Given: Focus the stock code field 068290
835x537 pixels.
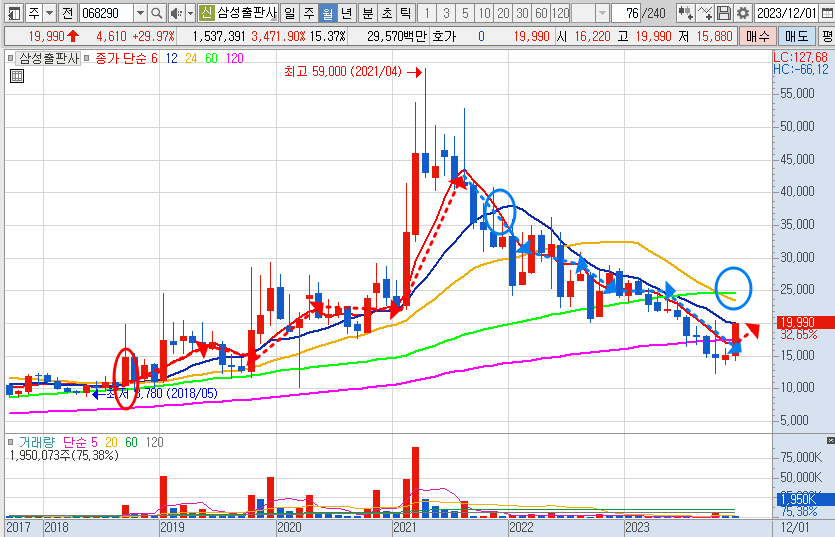Looking at the screenshot, I should [x=107, y=13].
